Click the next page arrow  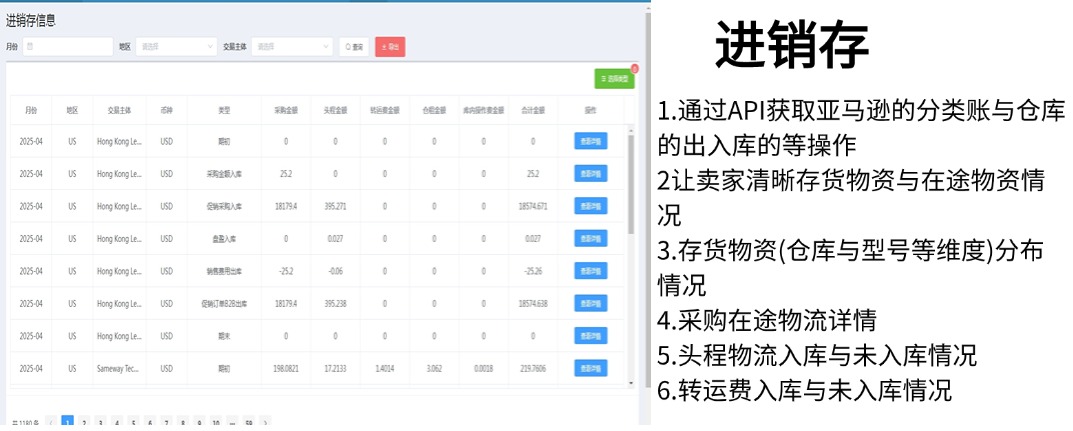coord(265,423)
